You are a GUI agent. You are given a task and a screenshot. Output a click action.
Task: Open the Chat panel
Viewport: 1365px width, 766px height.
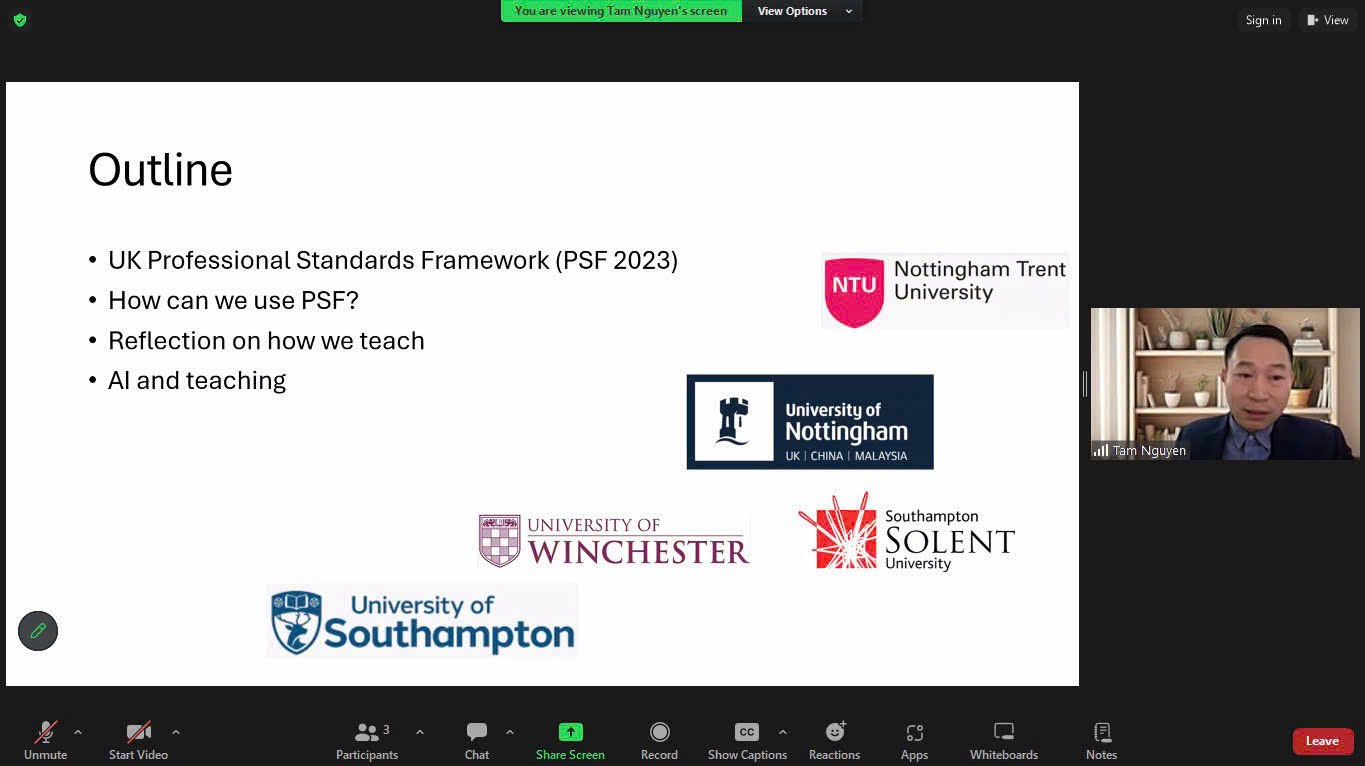click(x=477, y=741)
